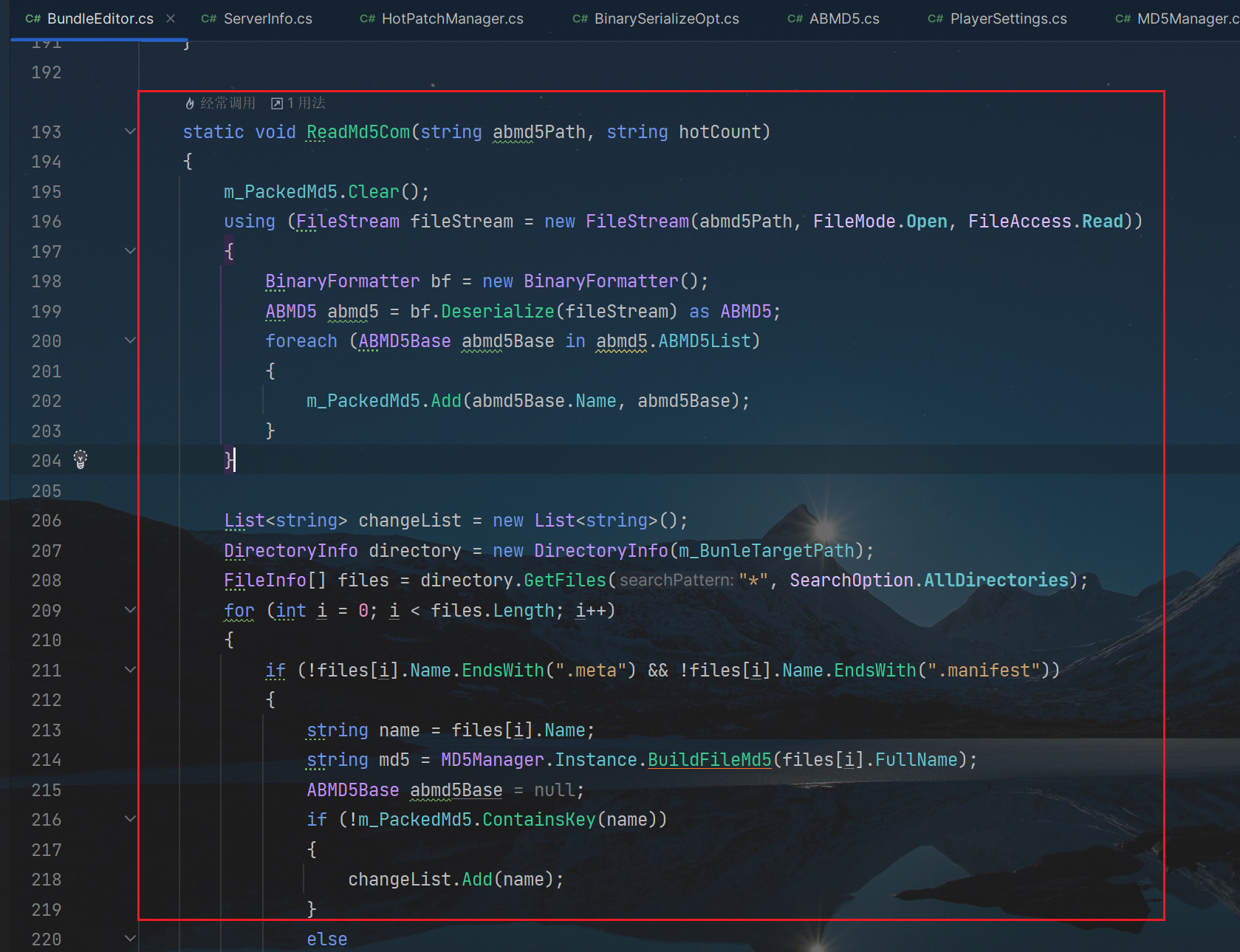This screenshot has width=1240, height=952.
Task: Fold the using block at line 197
Action: point(130,251)
